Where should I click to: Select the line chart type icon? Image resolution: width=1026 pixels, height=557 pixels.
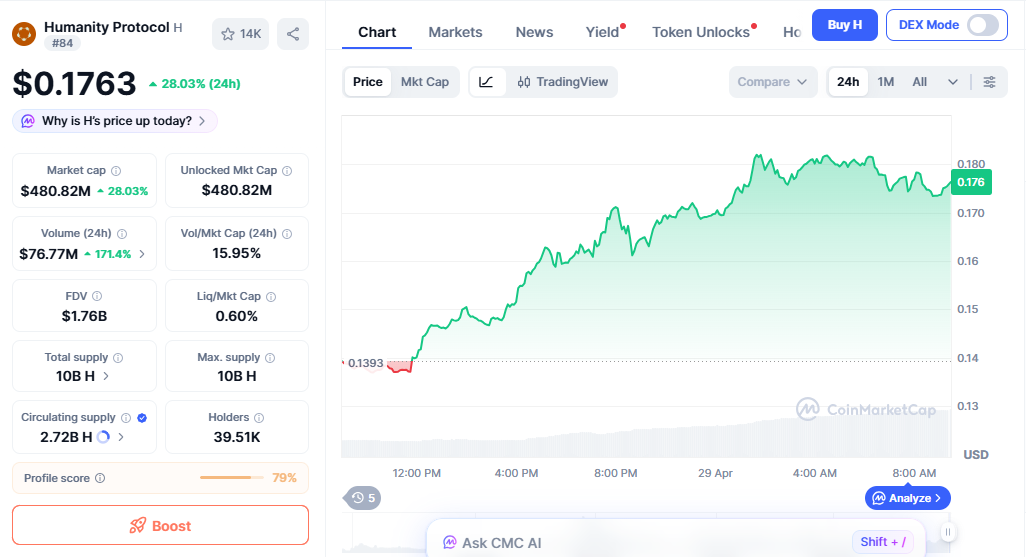coord(486,82)
